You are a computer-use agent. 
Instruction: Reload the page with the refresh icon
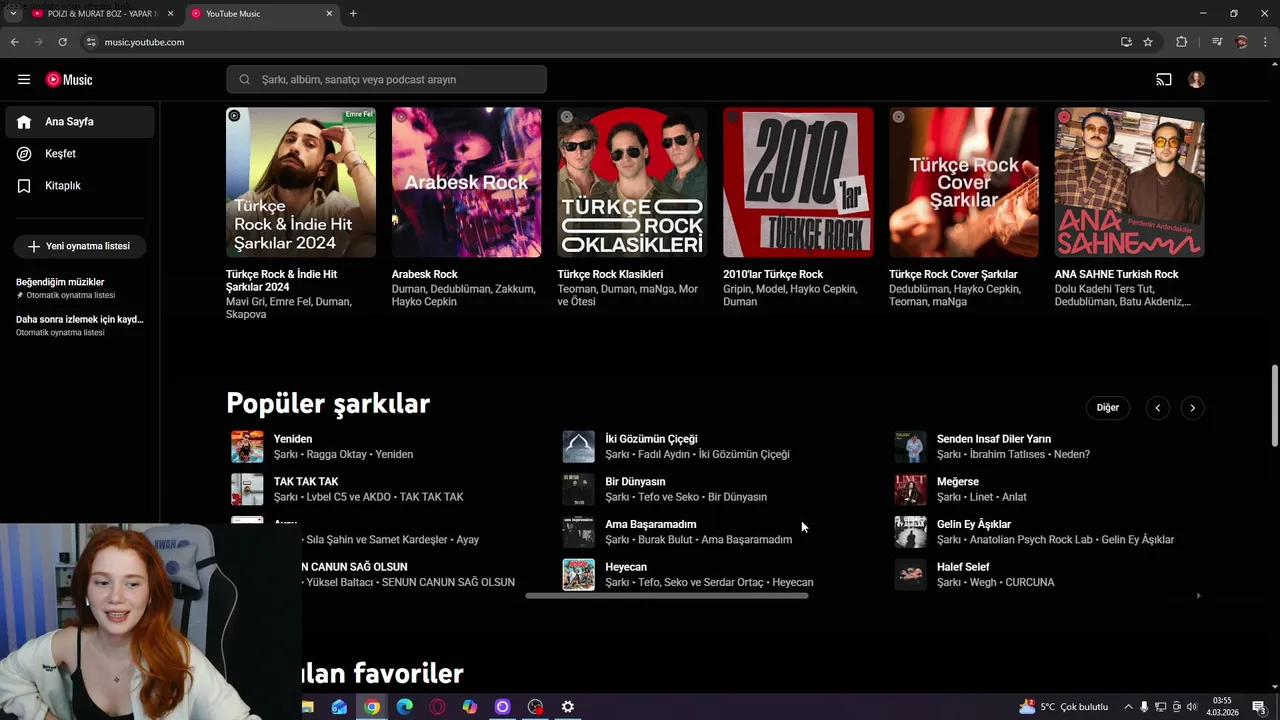(x=62, y=42)
